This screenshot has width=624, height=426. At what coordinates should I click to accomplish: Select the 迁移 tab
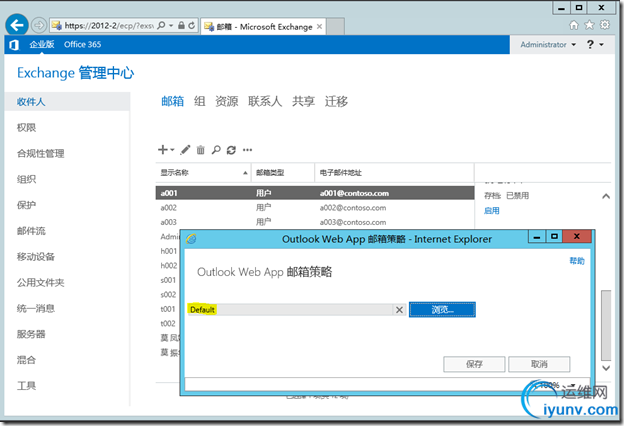(336, 101)
